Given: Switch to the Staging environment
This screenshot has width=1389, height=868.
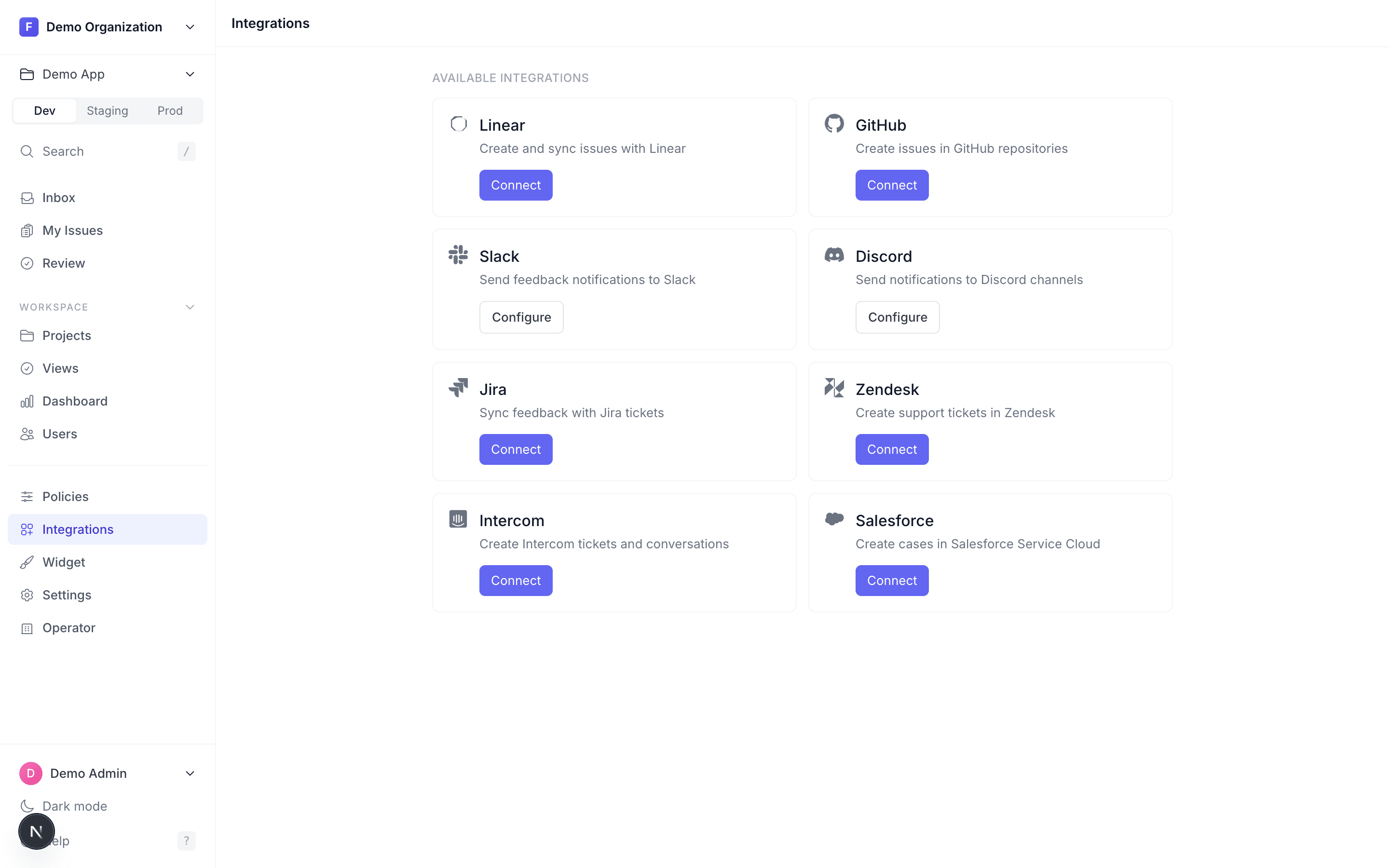Looking at the screenshot, I should click(x=107, y=110).
